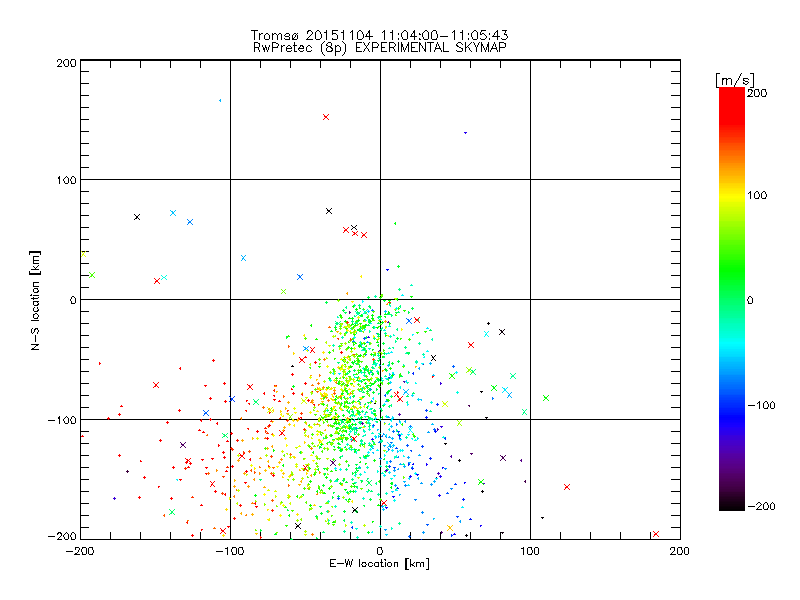Image resolution: width=800 pixels, height=600 pixels.
Task: Click the '[m/s]' colorbar unit label
Action: tap(735, 80)
